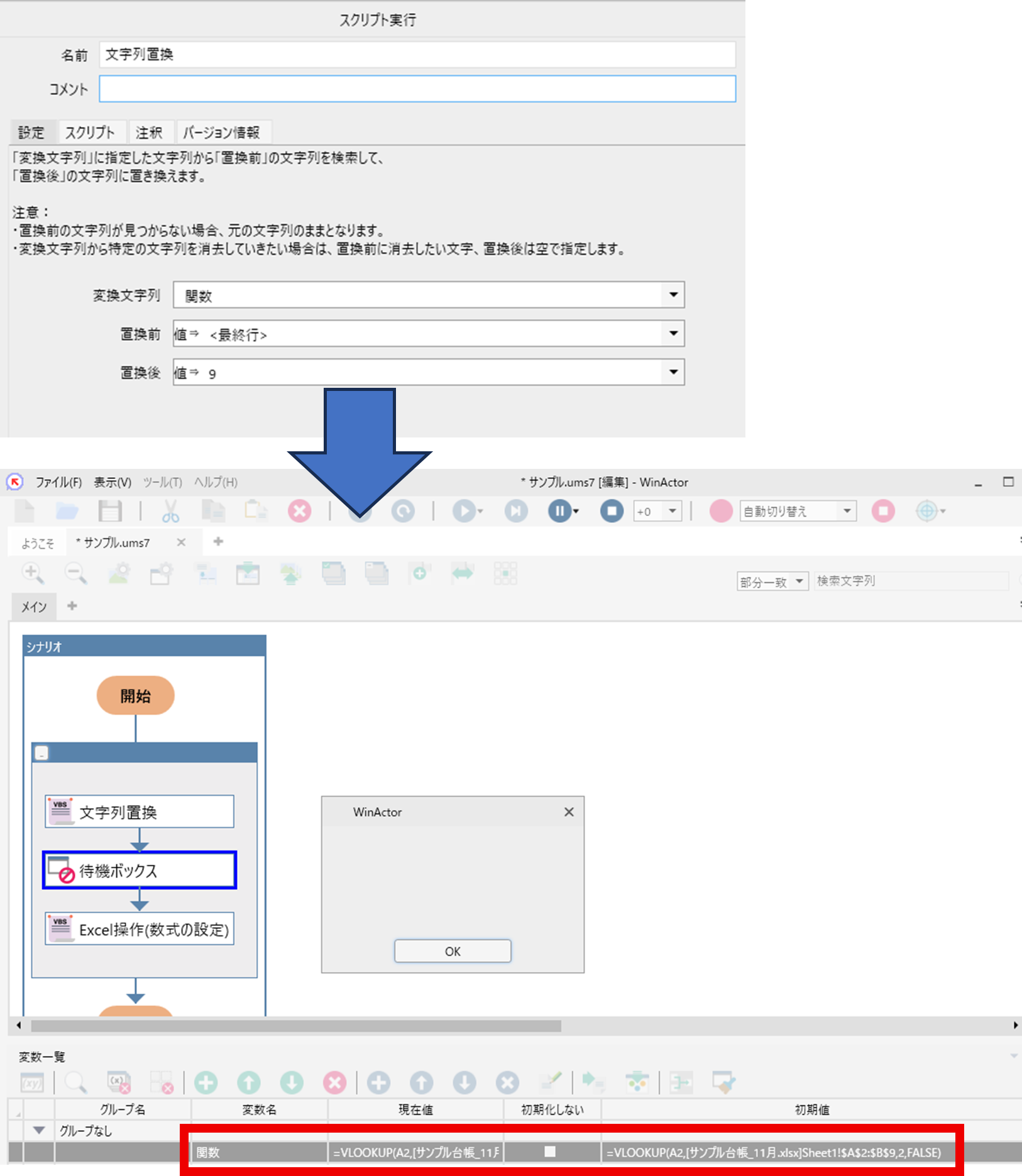
Task: Click the green add variable plus icon
Action: (206, 1082)
